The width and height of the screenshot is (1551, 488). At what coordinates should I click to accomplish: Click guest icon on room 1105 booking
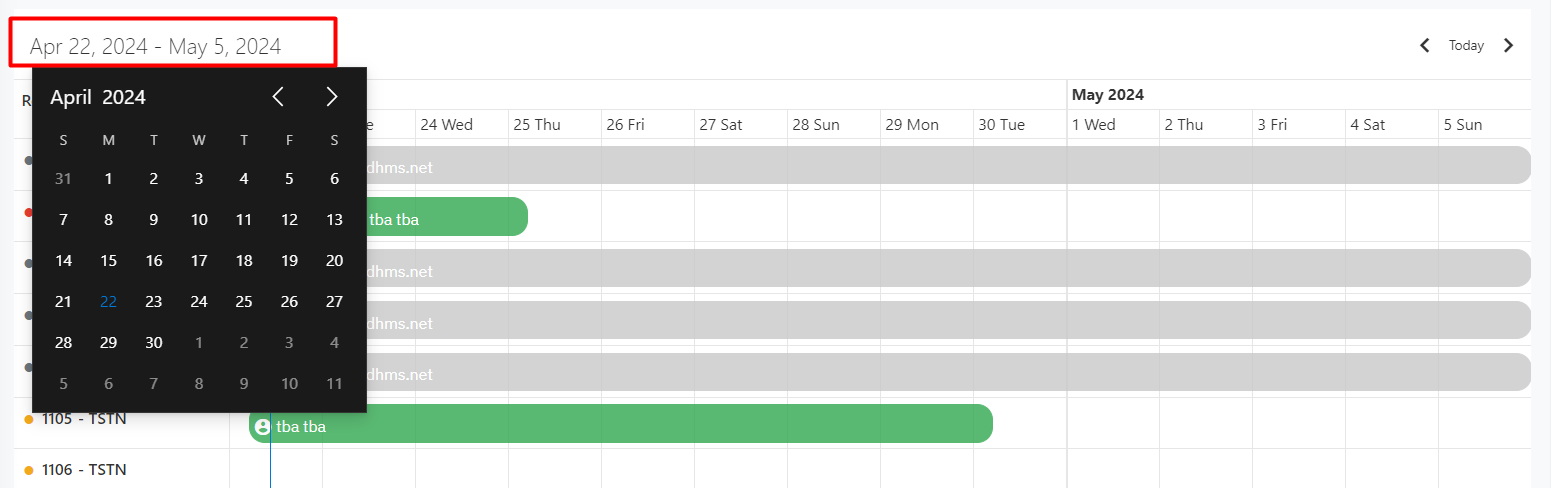pyautogui.click(x=262, y=427)
